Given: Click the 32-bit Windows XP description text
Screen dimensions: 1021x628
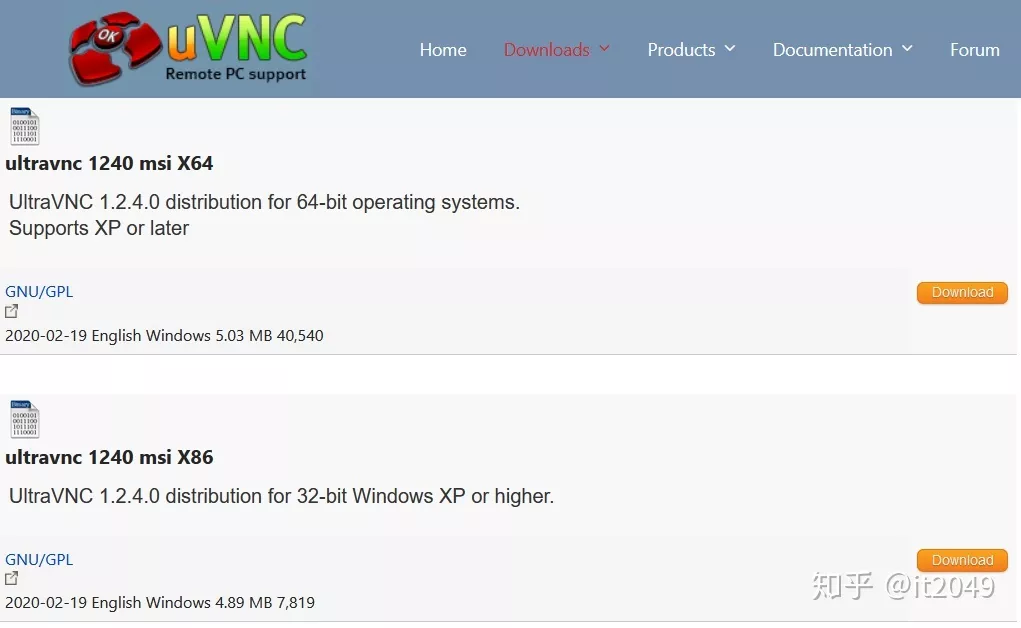Looking at the screenshot, I should coord(281,496).
